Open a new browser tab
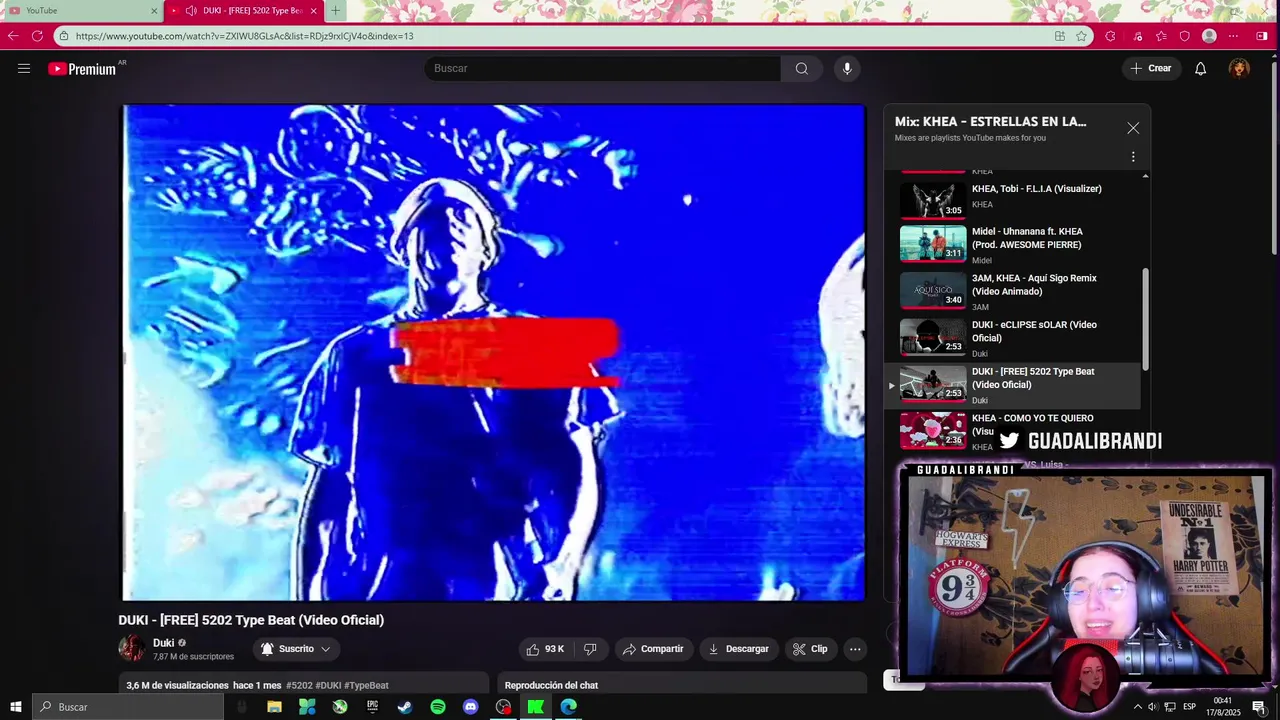The image size is (1280, 720). click(335, 11)
